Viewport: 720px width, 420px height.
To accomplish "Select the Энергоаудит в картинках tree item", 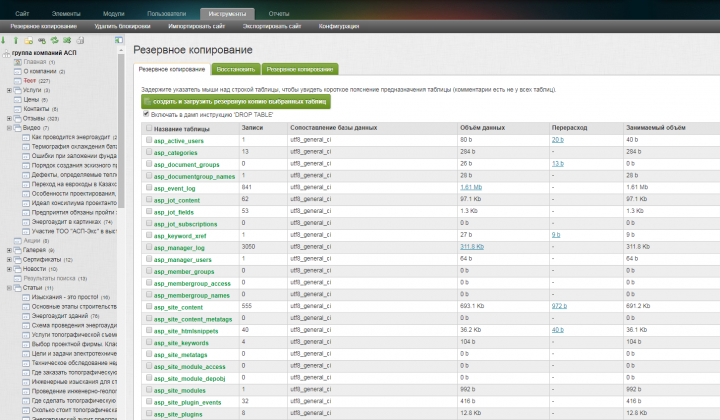I will tap(66, 222).
